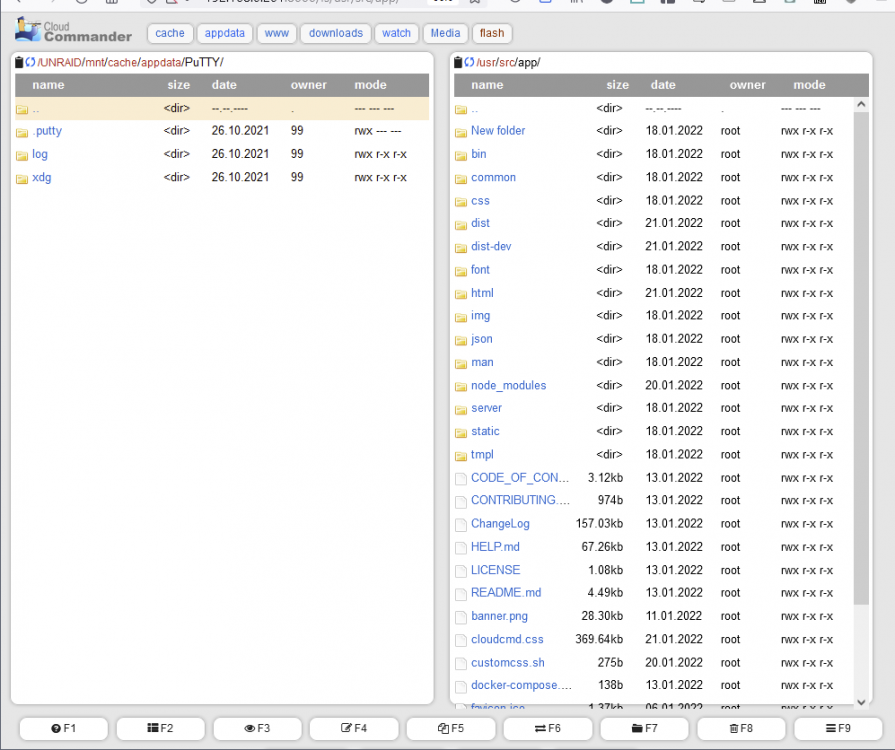Open the menu with the F9 button

click(838, 728)
